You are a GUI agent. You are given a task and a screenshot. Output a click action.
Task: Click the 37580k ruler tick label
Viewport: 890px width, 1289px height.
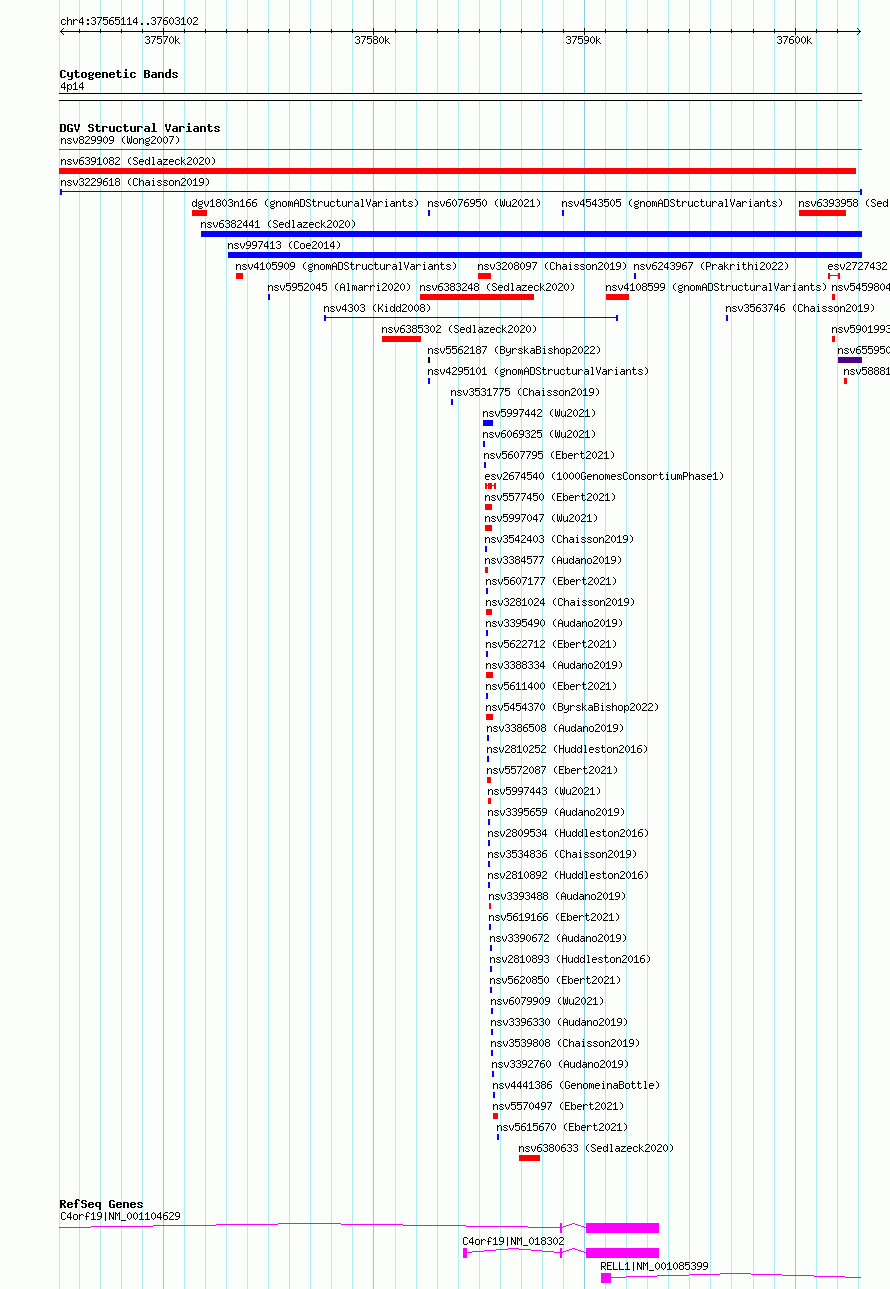click(x=372, y=40)
